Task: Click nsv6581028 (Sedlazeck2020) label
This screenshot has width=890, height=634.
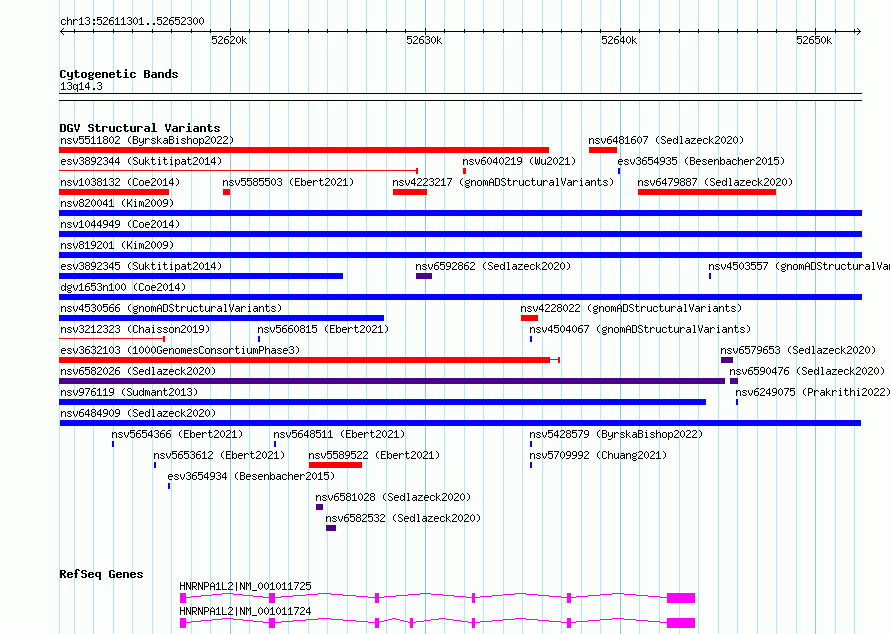Action: [393, 497]
